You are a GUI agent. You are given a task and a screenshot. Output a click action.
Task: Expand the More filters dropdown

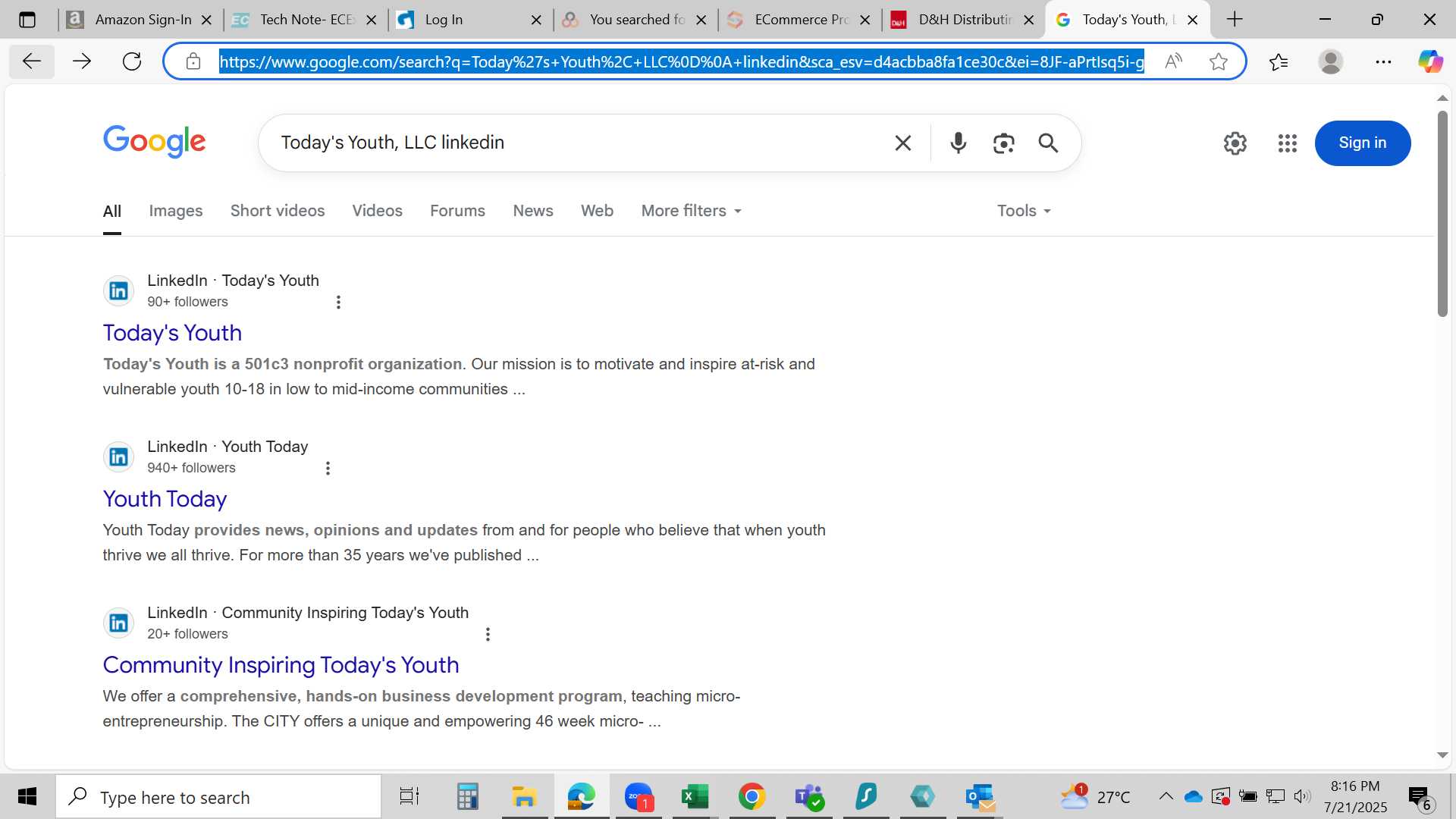click(x=691, y=211)
